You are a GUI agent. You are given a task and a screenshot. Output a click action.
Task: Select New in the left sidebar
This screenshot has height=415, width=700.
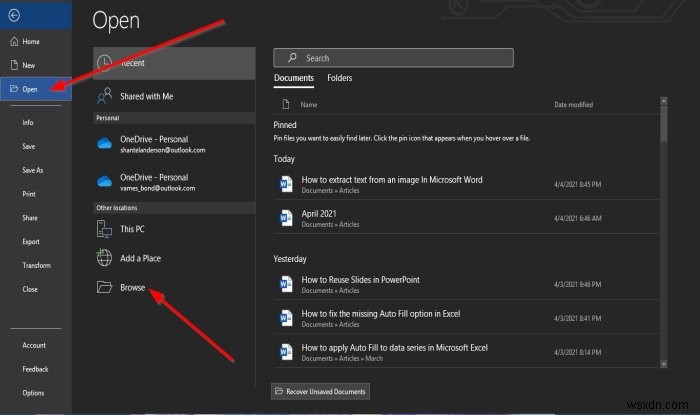pos(29,64)
